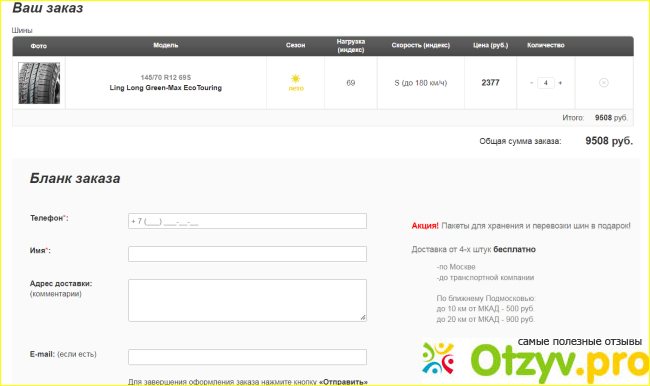
Task: Click the Доставка от 4-х штук бесплатно text
Action: (473, 250)
